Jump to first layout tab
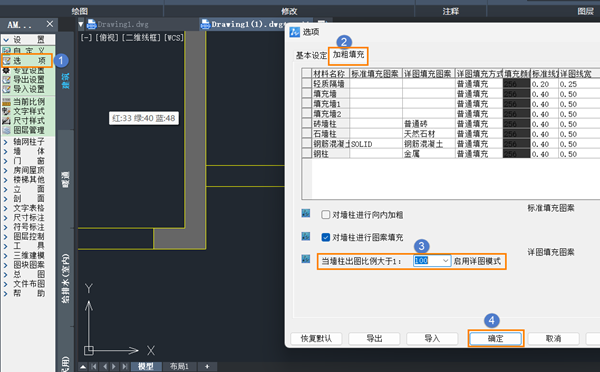Viewport: 600px width, 372px height. point(94,367)
